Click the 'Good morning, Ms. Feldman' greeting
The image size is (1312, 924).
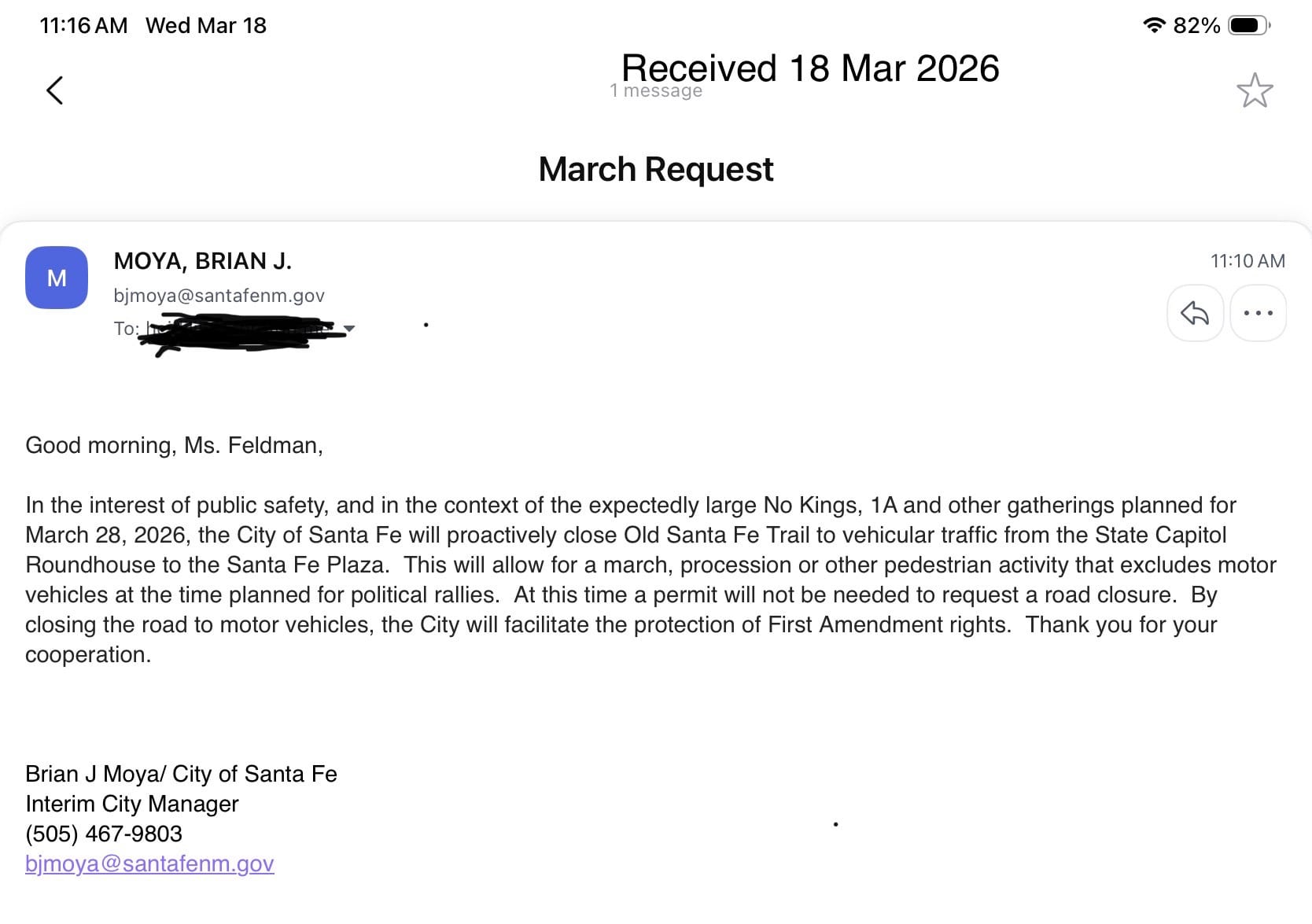174,445
